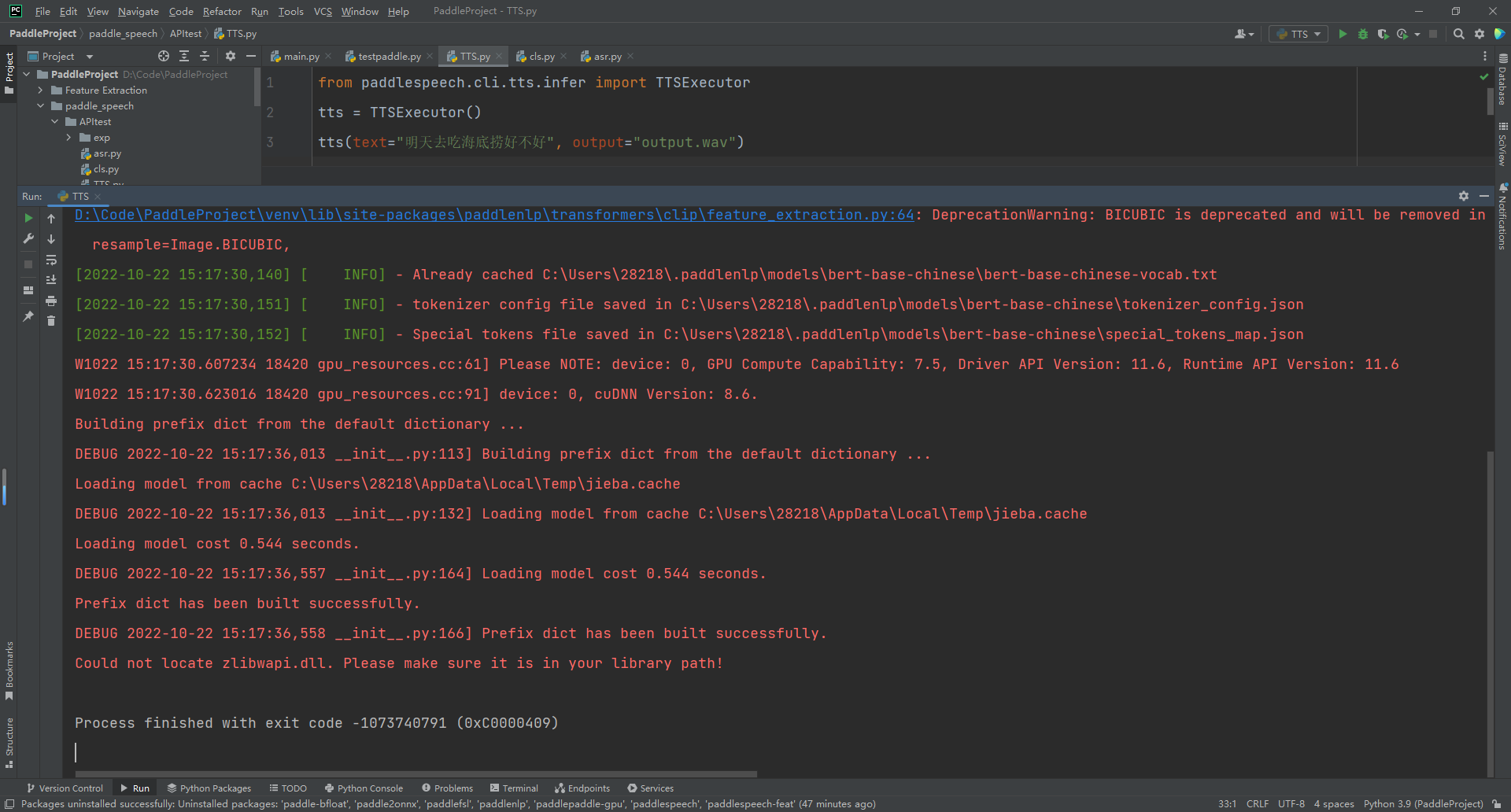
Task: Open IDE settings gear in top toolbar
Action: [1480, 34]
